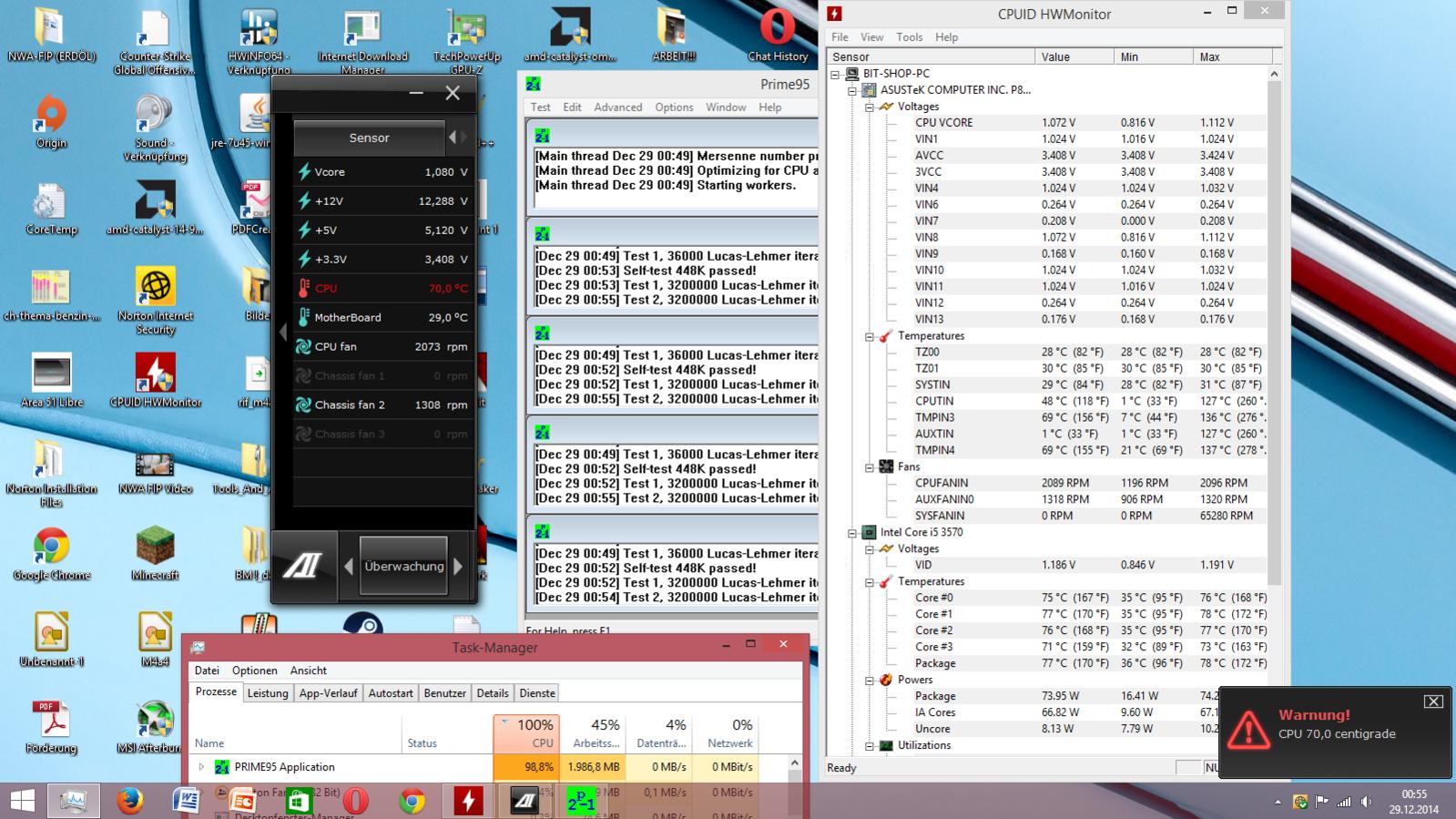Screen dimensions: 1456x819
Task: Select the CPUFANIN row in HWMonitor
Action: [x=1090, y=484]
